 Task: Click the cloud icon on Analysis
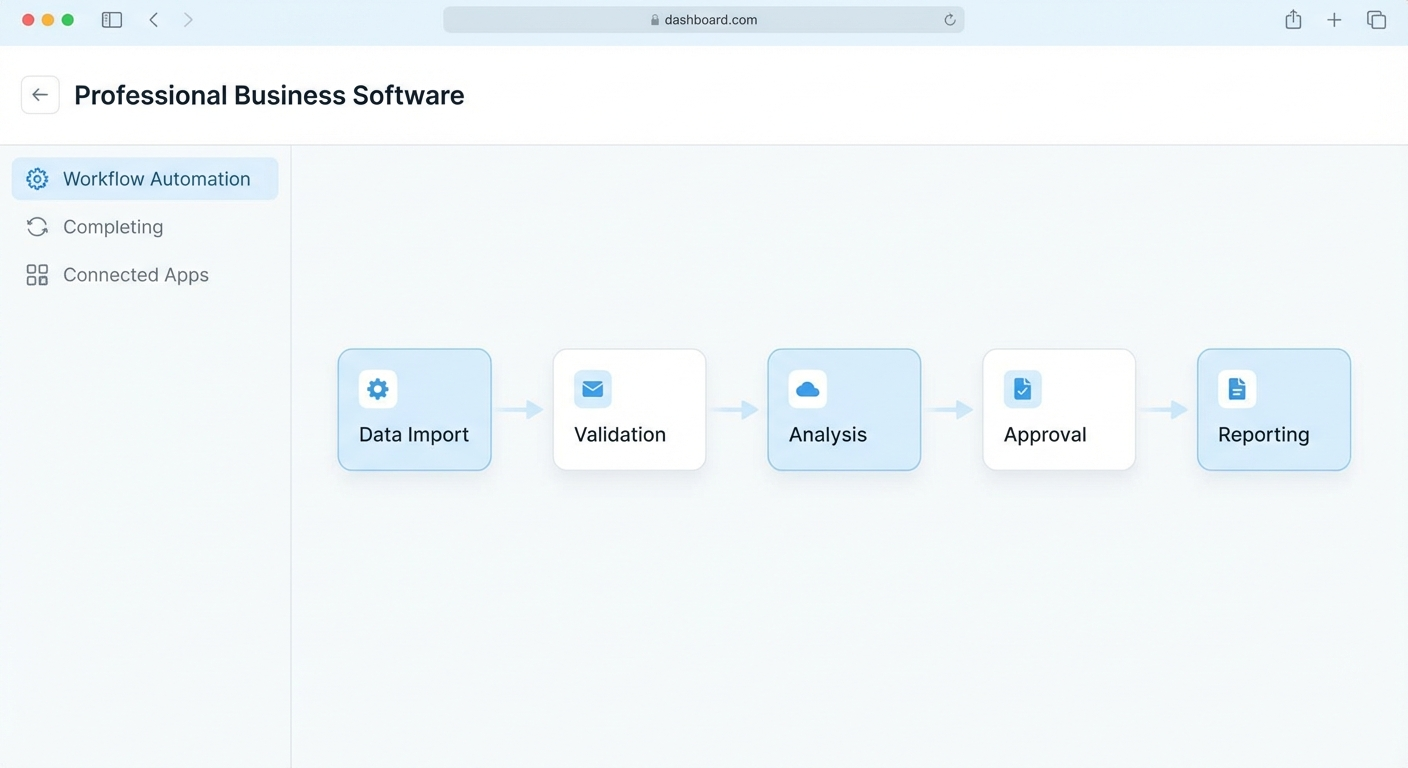click(807, 388)
